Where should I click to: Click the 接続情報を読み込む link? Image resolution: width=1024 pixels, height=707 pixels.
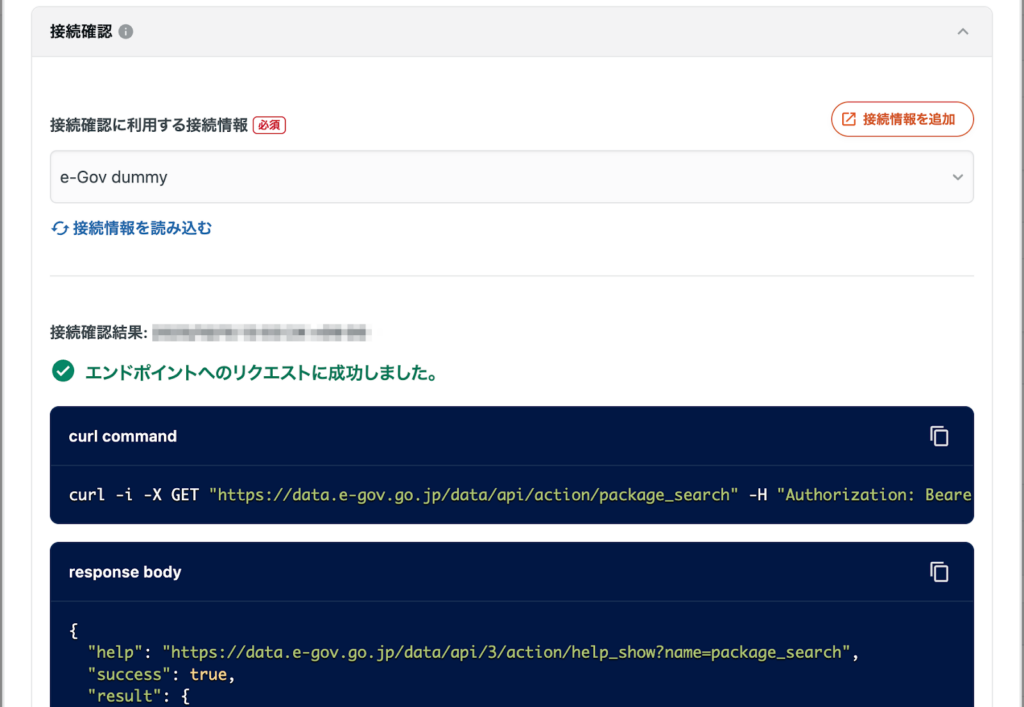[x=142, y=228]
